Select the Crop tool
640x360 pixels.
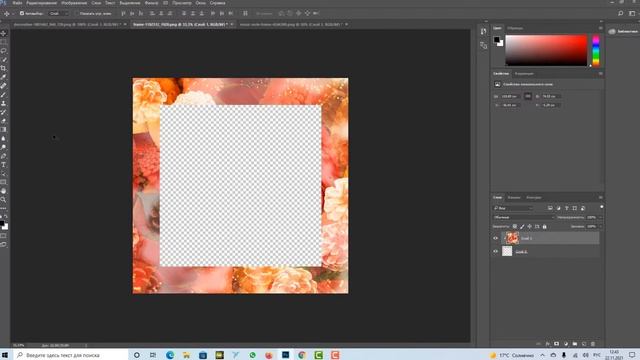pyautogui.click(x=4, y=68)
